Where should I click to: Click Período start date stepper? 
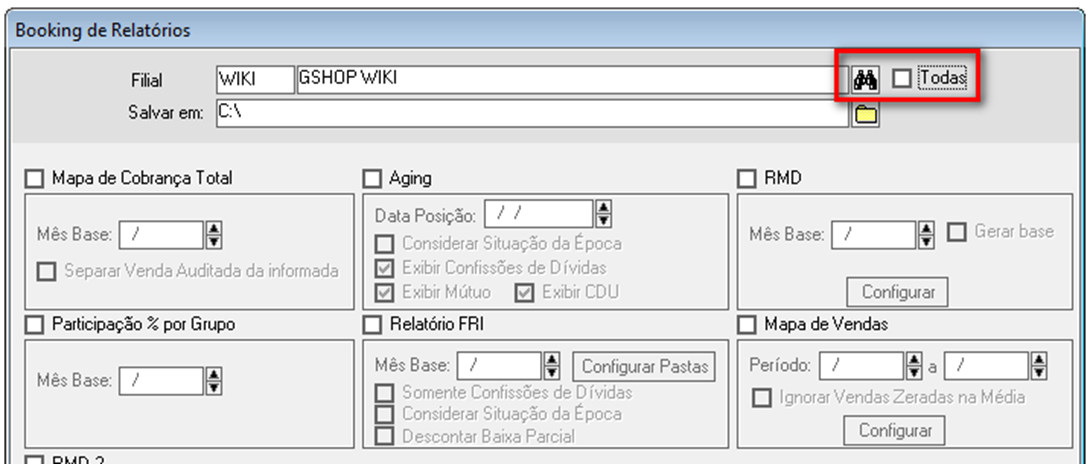click(915, 366)
